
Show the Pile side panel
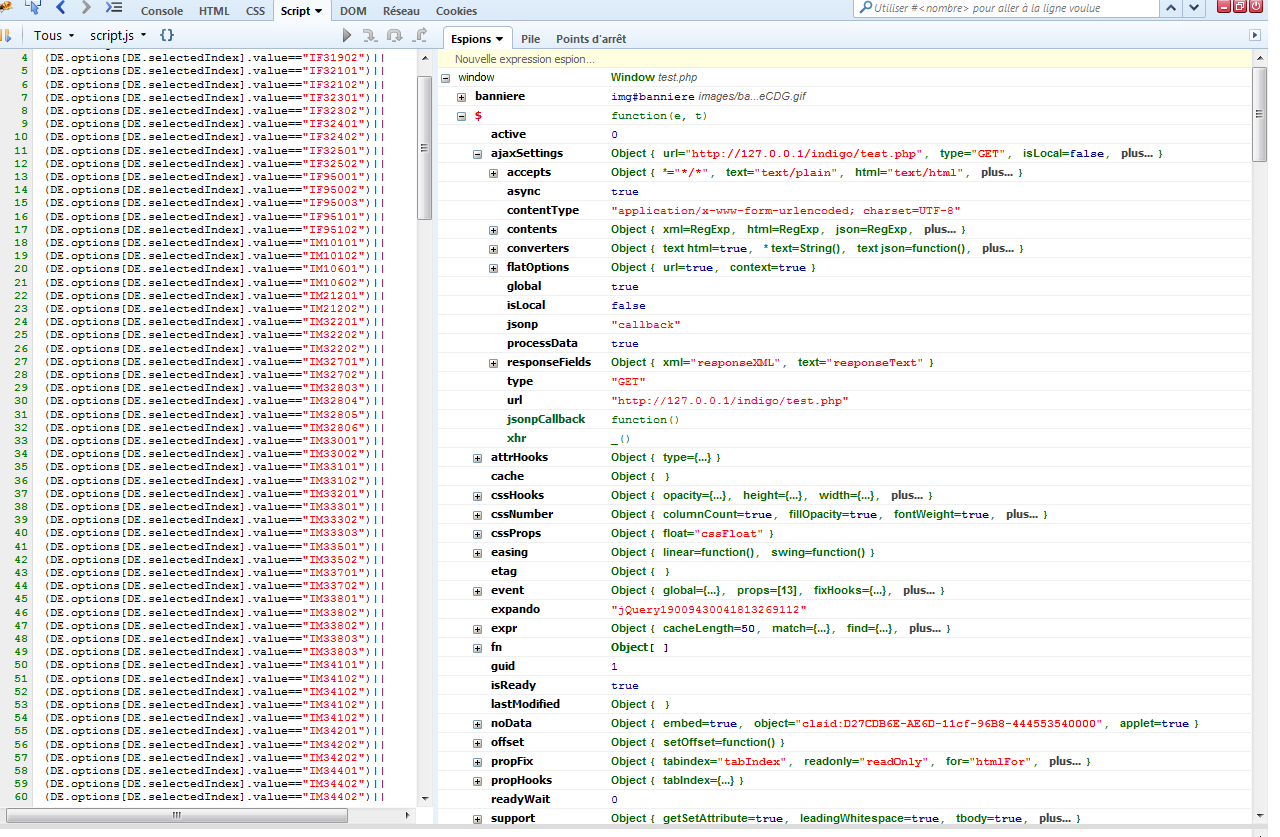(530, 38)
